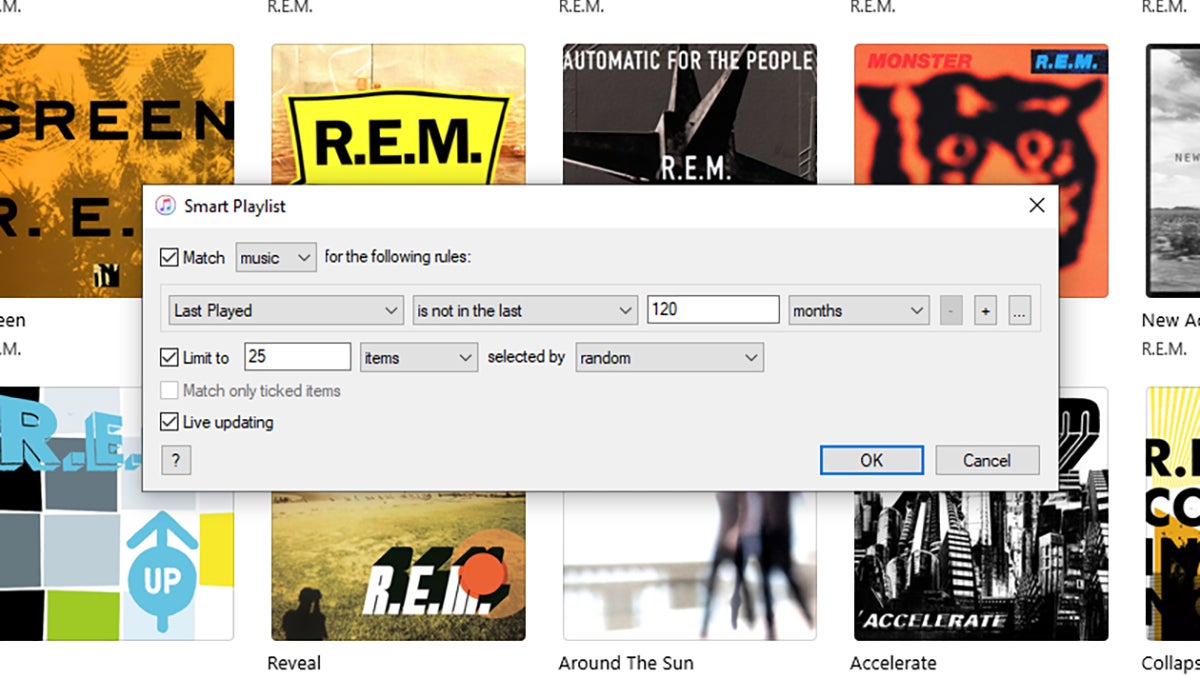Viewport: 1200px width, 675px height.
Task: Change the 'selected by random' dropdown
Action: pyautogui.click(x=669, y=357)
